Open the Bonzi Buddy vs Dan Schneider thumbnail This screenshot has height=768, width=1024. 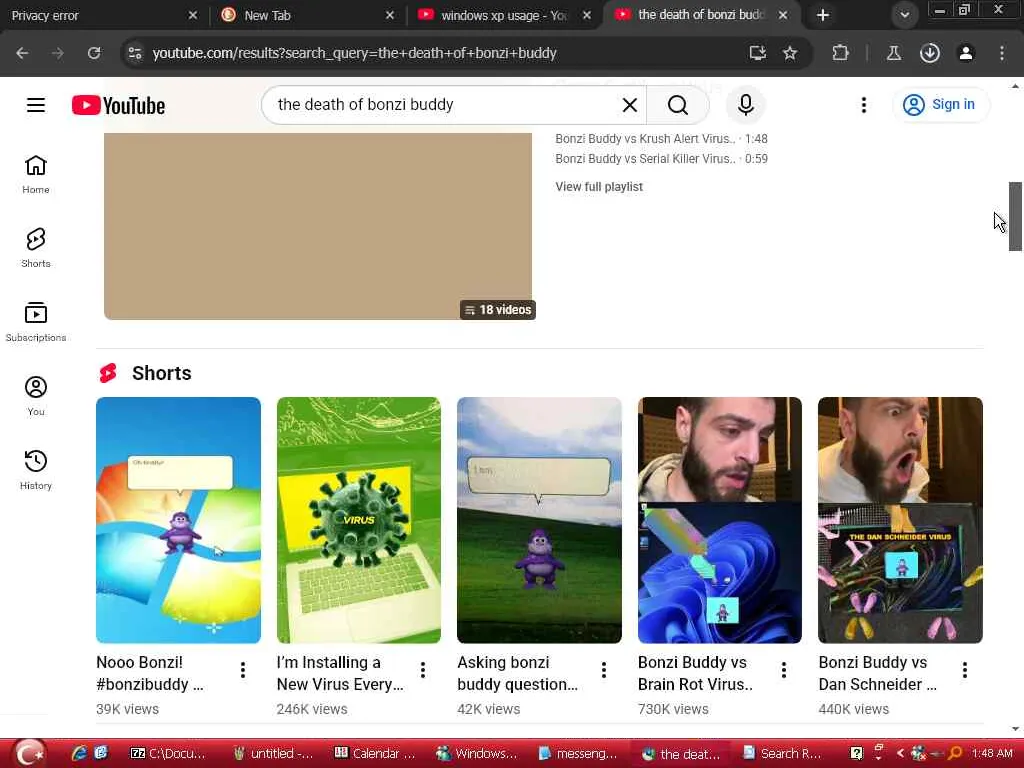pos(900,520)
